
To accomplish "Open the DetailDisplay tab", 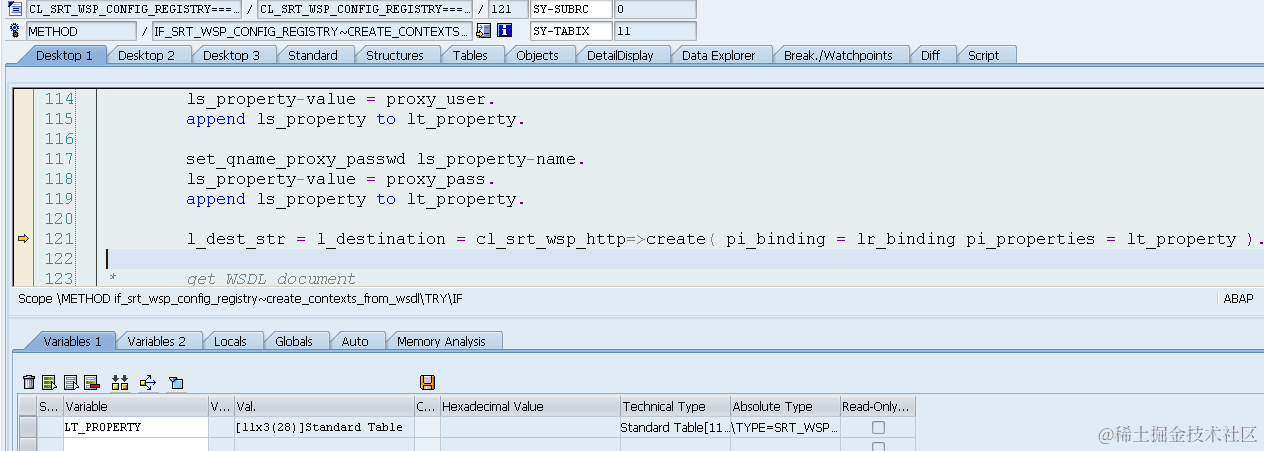I will [x=620, y=55].
